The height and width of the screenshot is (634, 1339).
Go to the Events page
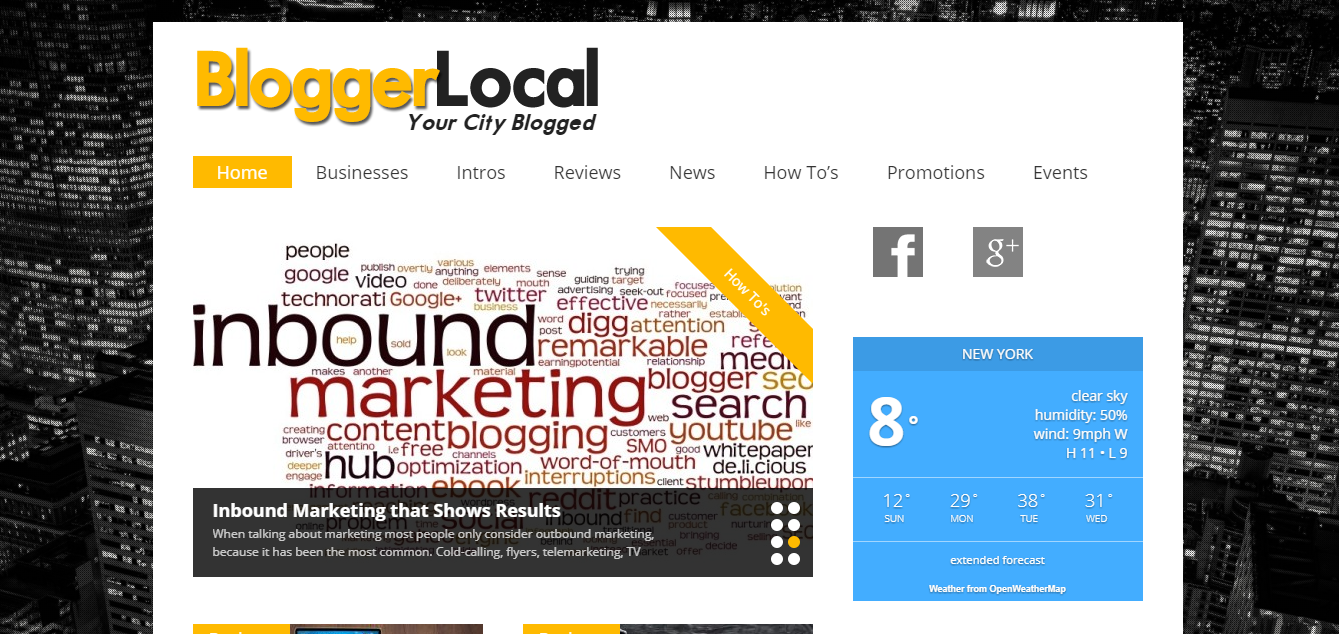[1060, 172]
